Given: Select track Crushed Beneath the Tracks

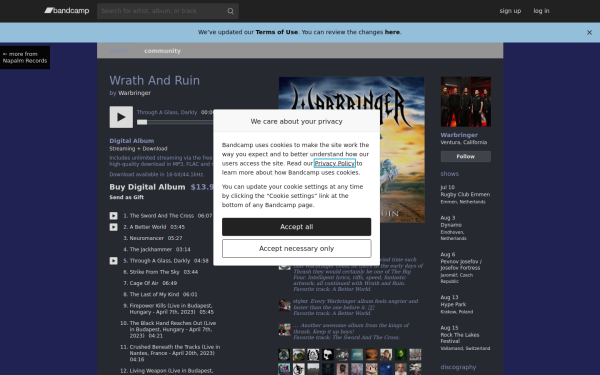Looking at the screenshot, I should (x=174, y=353).
